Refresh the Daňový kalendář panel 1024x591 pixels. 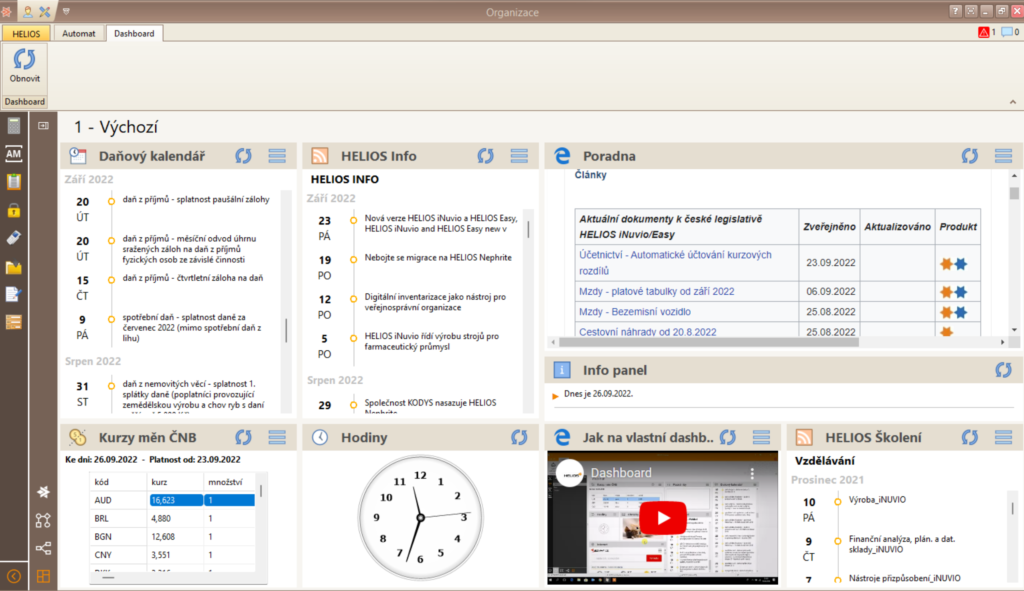click(x=244, y=156)
